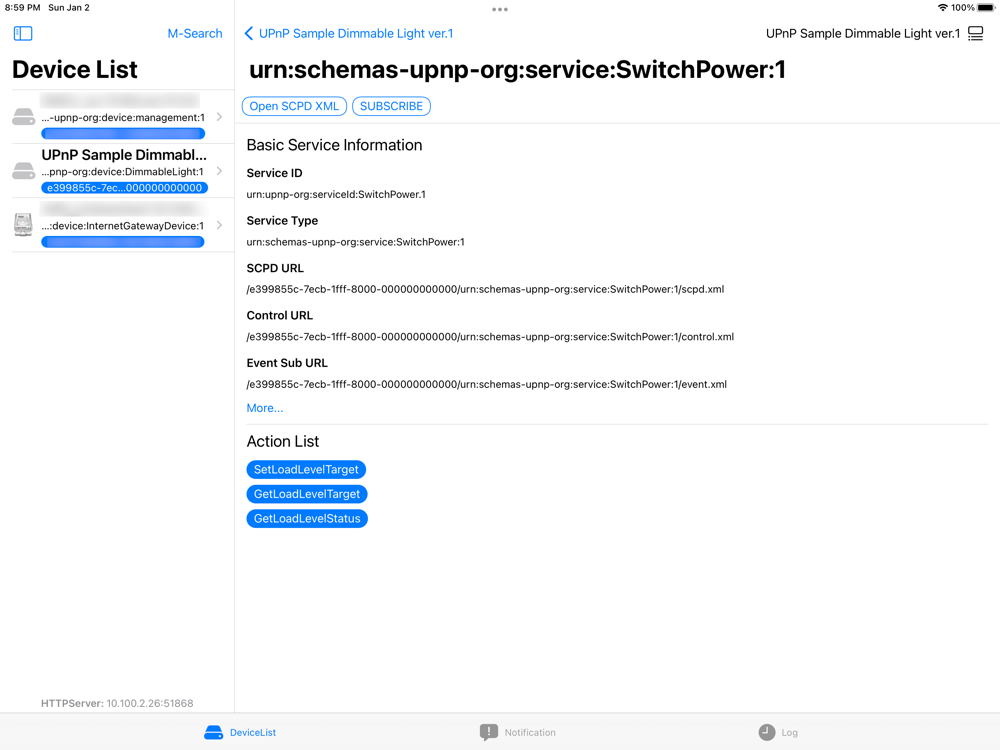The height and width of the screenshot is (750, 1000).
Task: Tap the back chevron arrow
Action: pos(249,33)
